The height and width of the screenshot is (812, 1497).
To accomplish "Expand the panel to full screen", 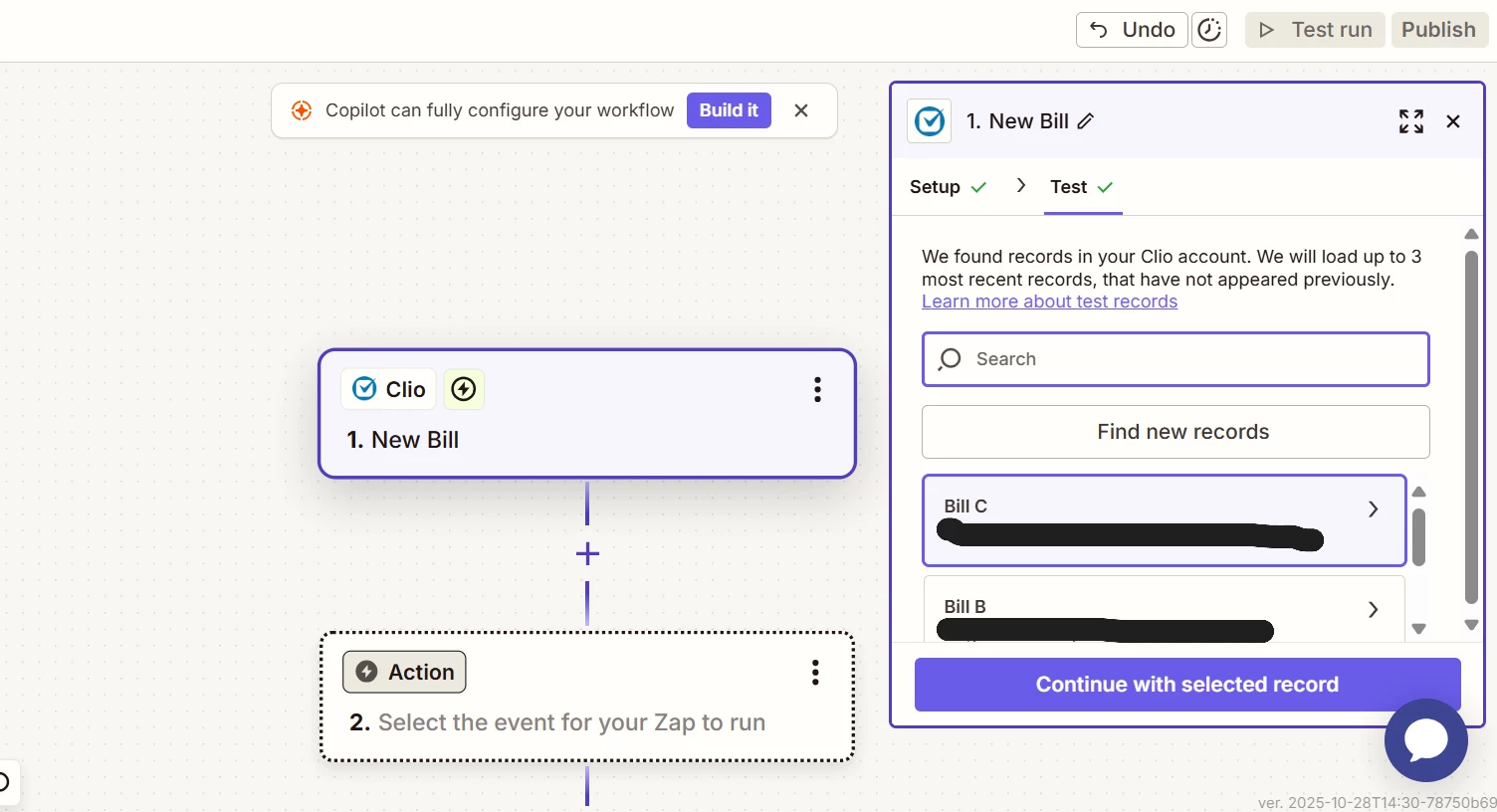I will (x=1411, y=121).
